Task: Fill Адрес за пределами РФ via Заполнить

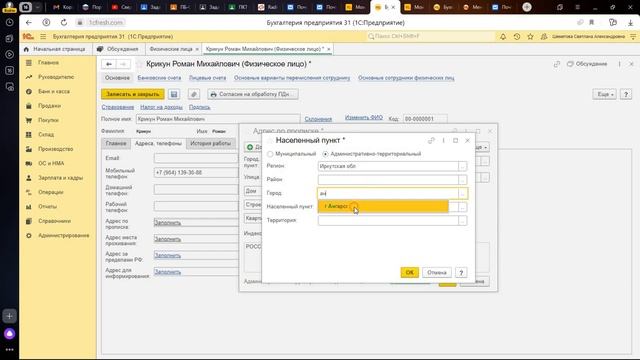Action: tap(167, 256)
